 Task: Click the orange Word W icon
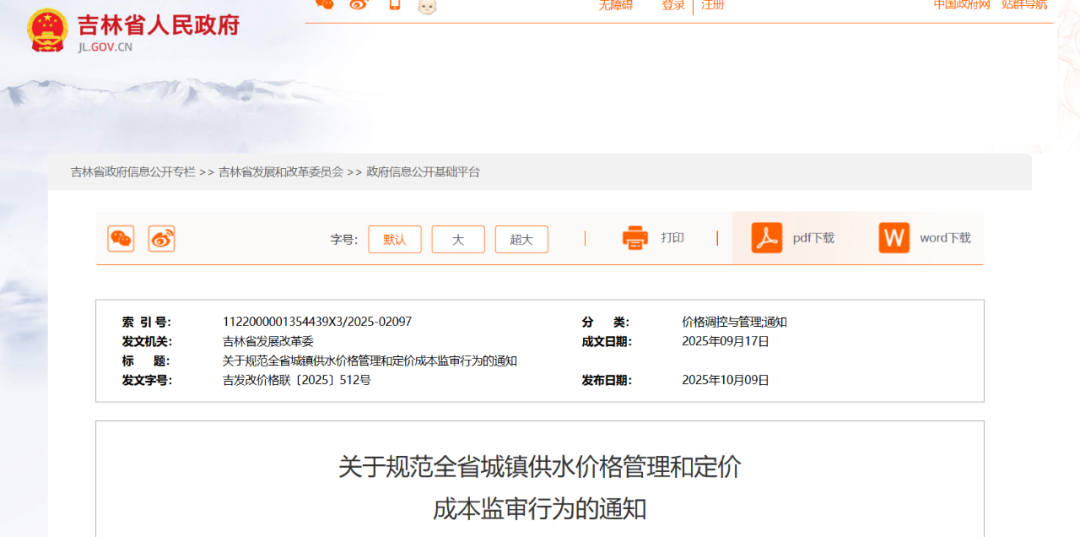893,238
